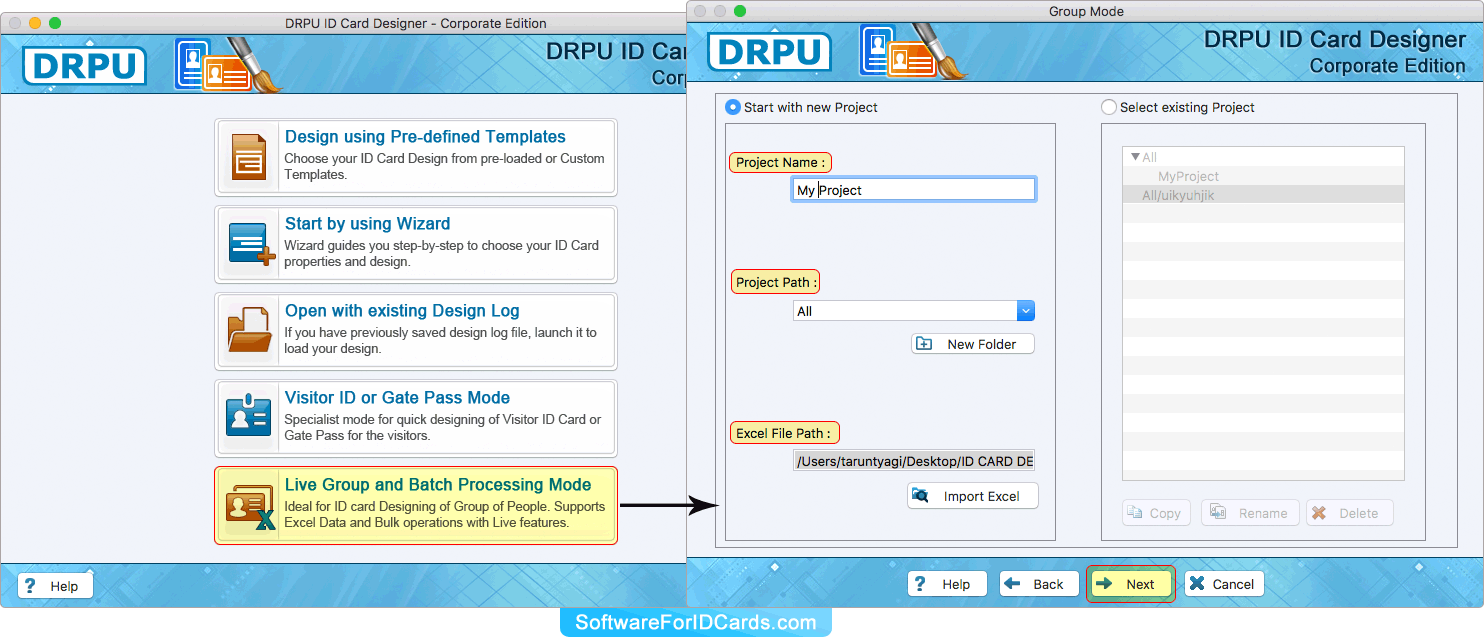Open Design using Pre-defined Templates mode
The image size is (1484, 637).
pos(416,158)
